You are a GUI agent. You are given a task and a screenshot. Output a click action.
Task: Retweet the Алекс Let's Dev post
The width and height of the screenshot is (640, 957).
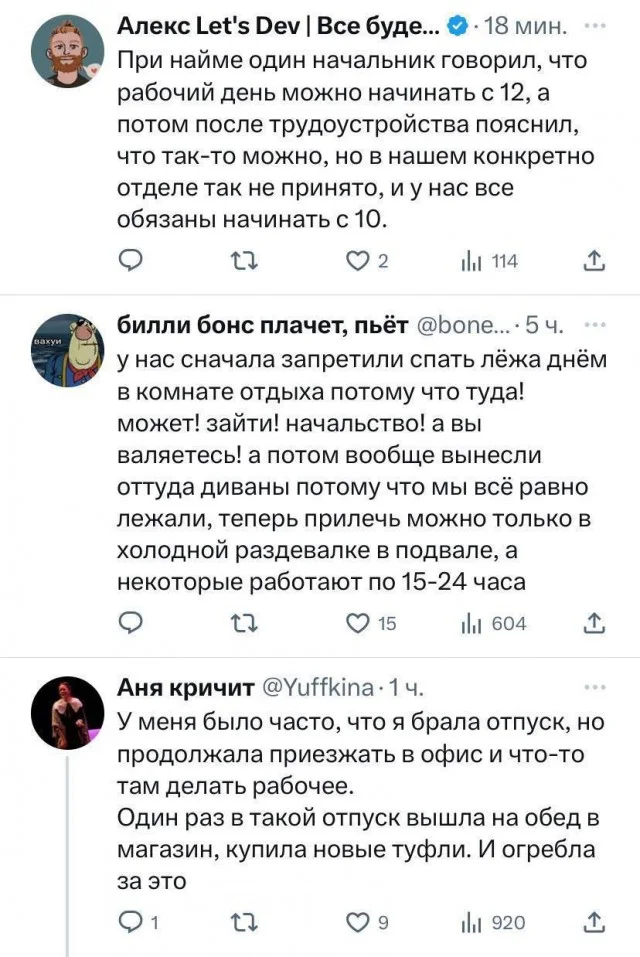pyautogui.click(x=241, y=261)
